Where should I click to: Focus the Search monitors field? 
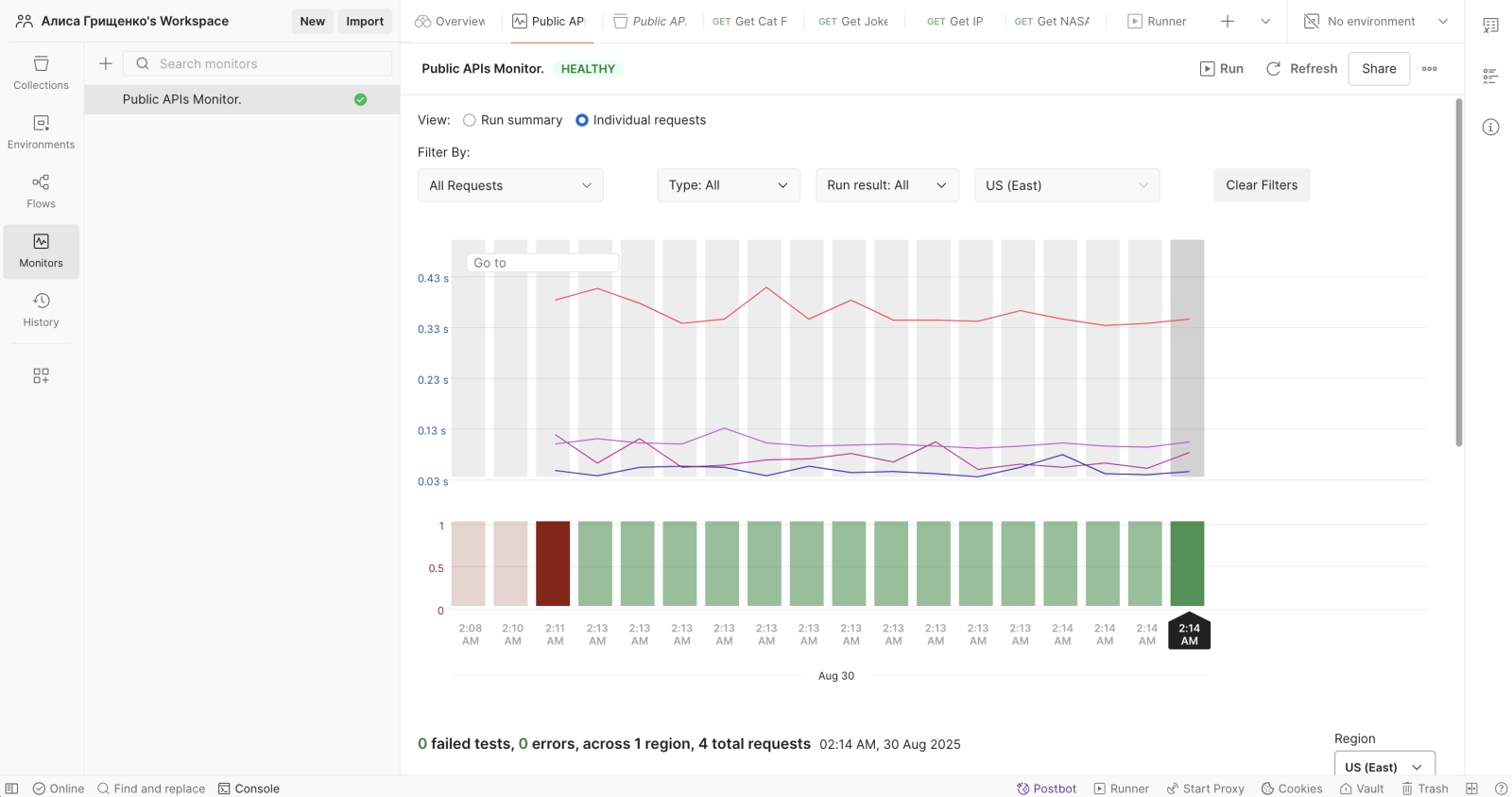257,63
